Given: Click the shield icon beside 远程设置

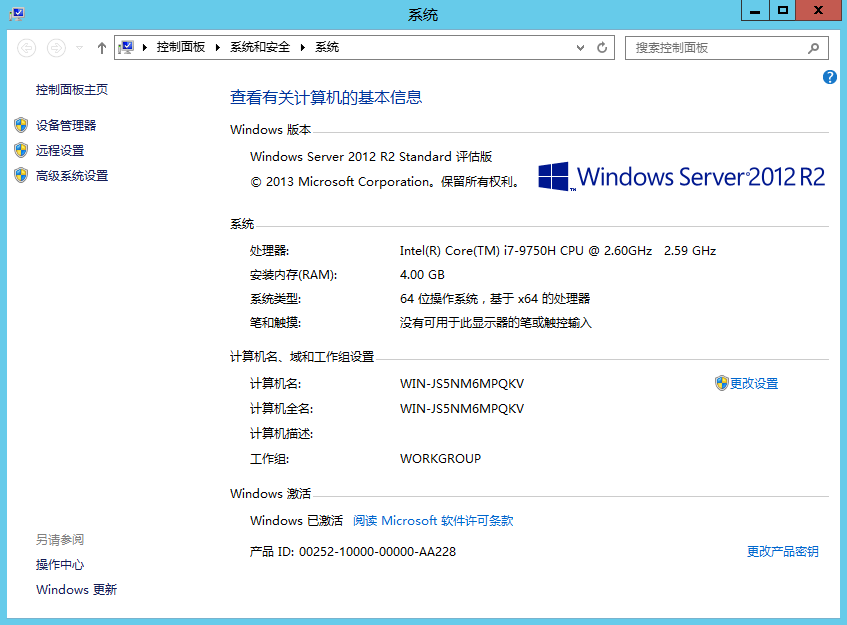Looking at the screenshot, I should pos(21,150).
